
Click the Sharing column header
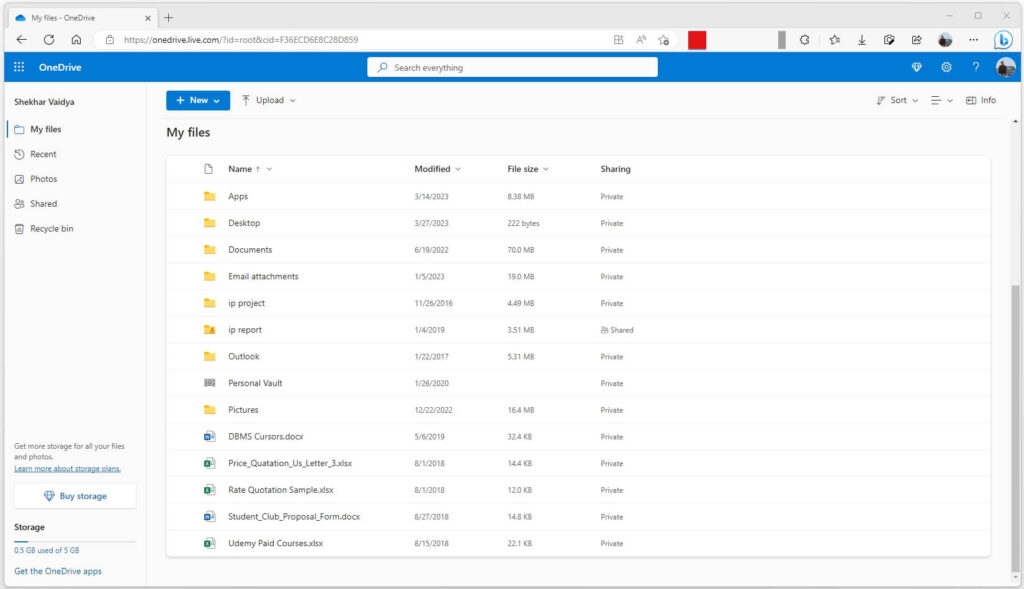[615, 169]
